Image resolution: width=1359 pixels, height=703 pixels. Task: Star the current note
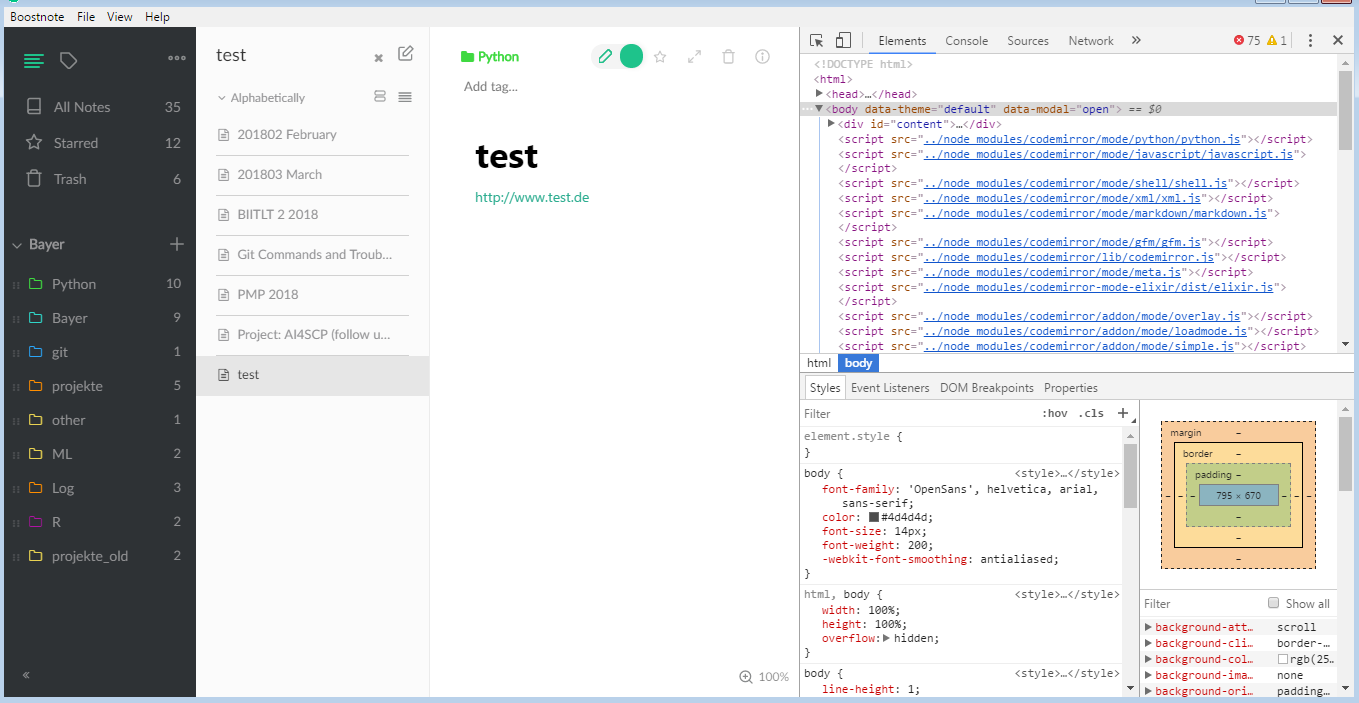point(660,57)
